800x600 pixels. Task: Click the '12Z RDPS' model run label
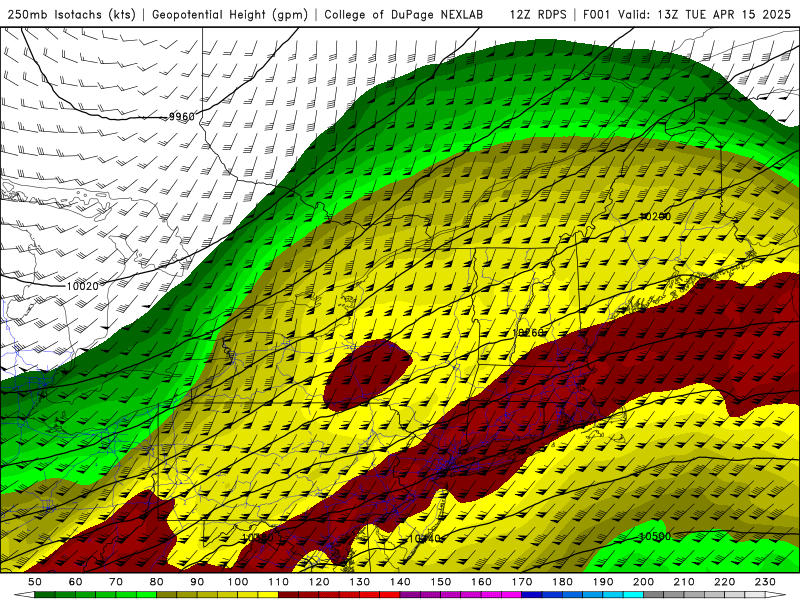click(x=538, y=14)
